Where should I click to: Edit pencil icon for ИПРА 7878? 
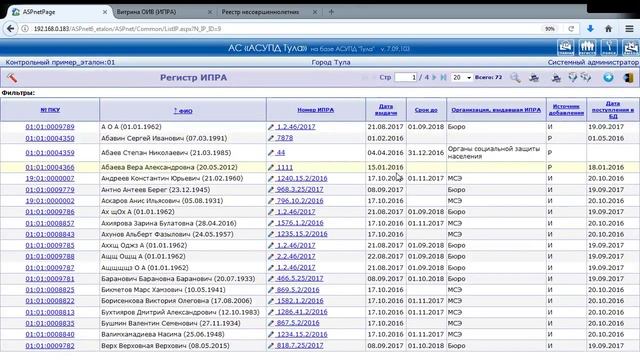(x=271, y=138)
